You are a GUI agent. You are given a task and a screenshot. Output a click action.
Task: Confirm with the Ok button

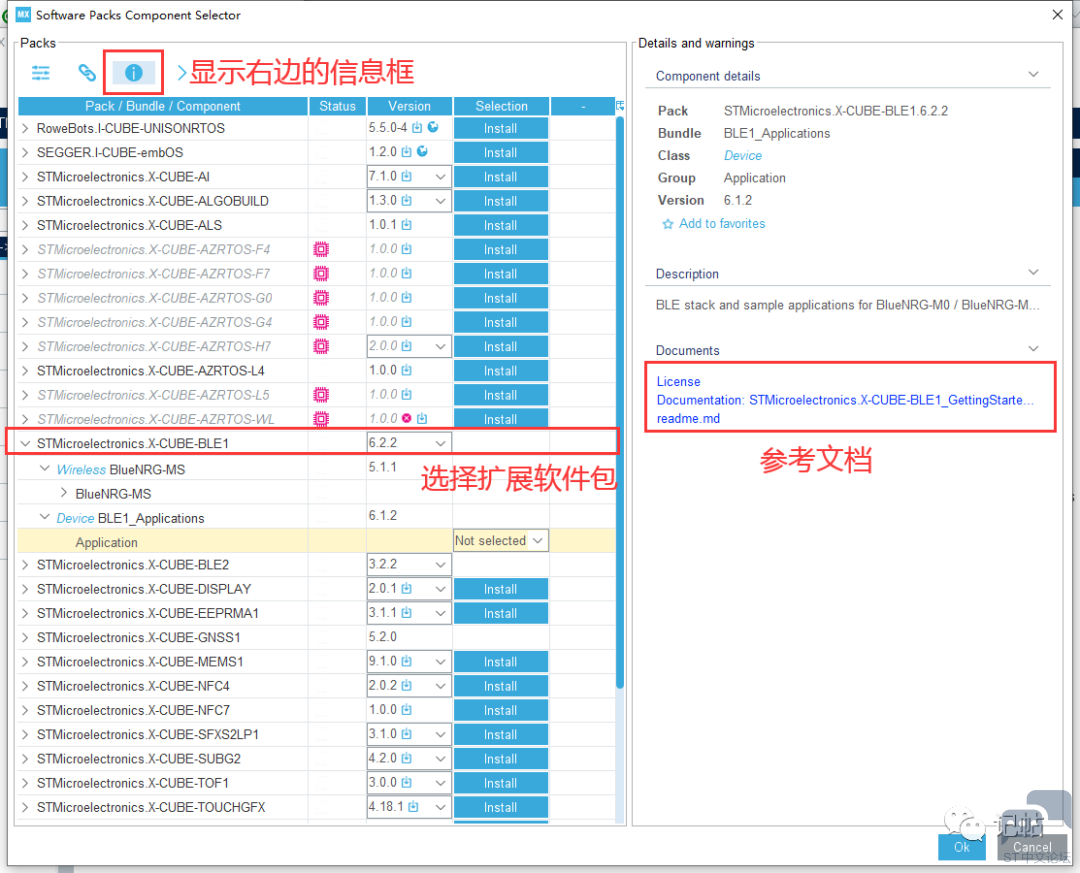[962, 847]
